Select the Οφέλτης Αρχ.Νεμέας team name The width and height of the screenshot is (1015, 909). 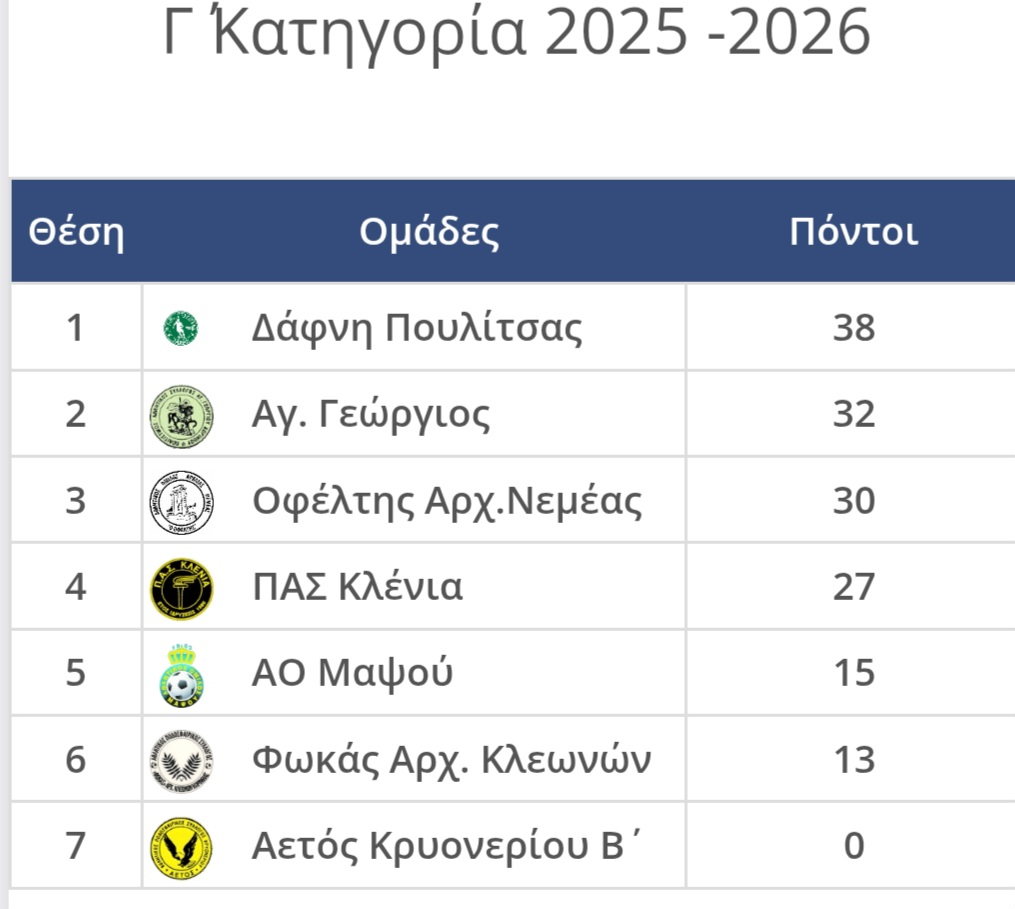pos(446,500)
